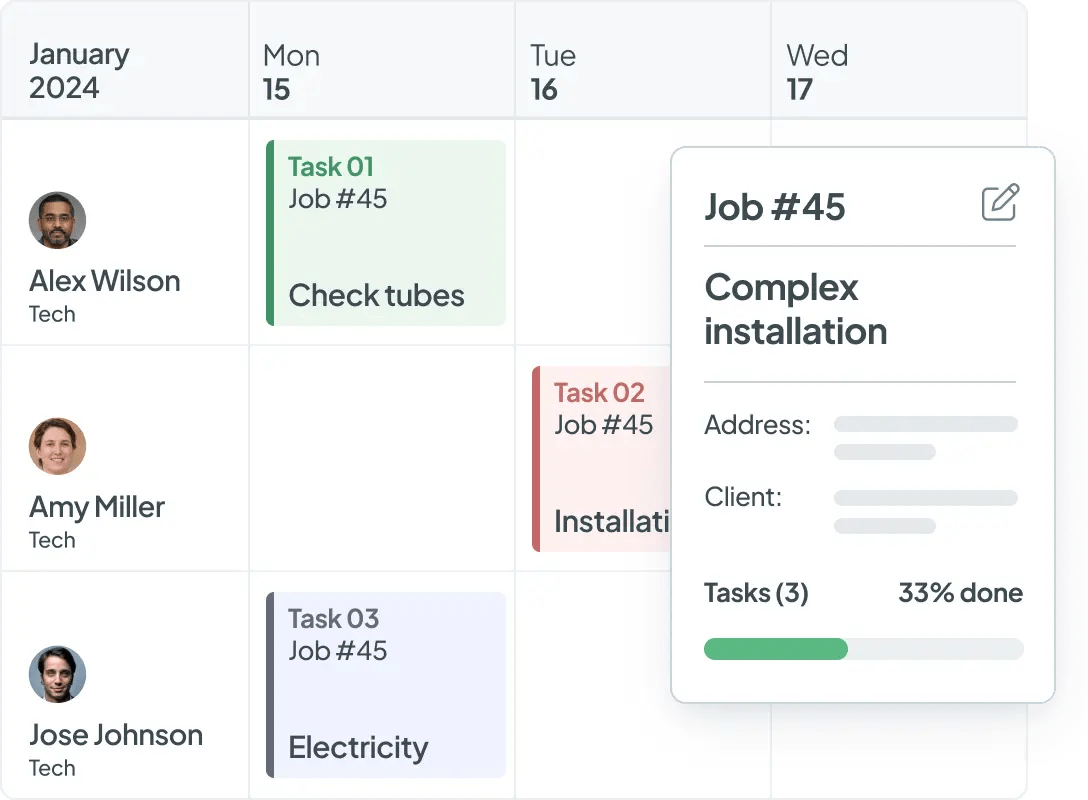Select Jose Johnson's avatar
Image resolution: width=1088 pixels, height=800 pixels.
point(57,674)
